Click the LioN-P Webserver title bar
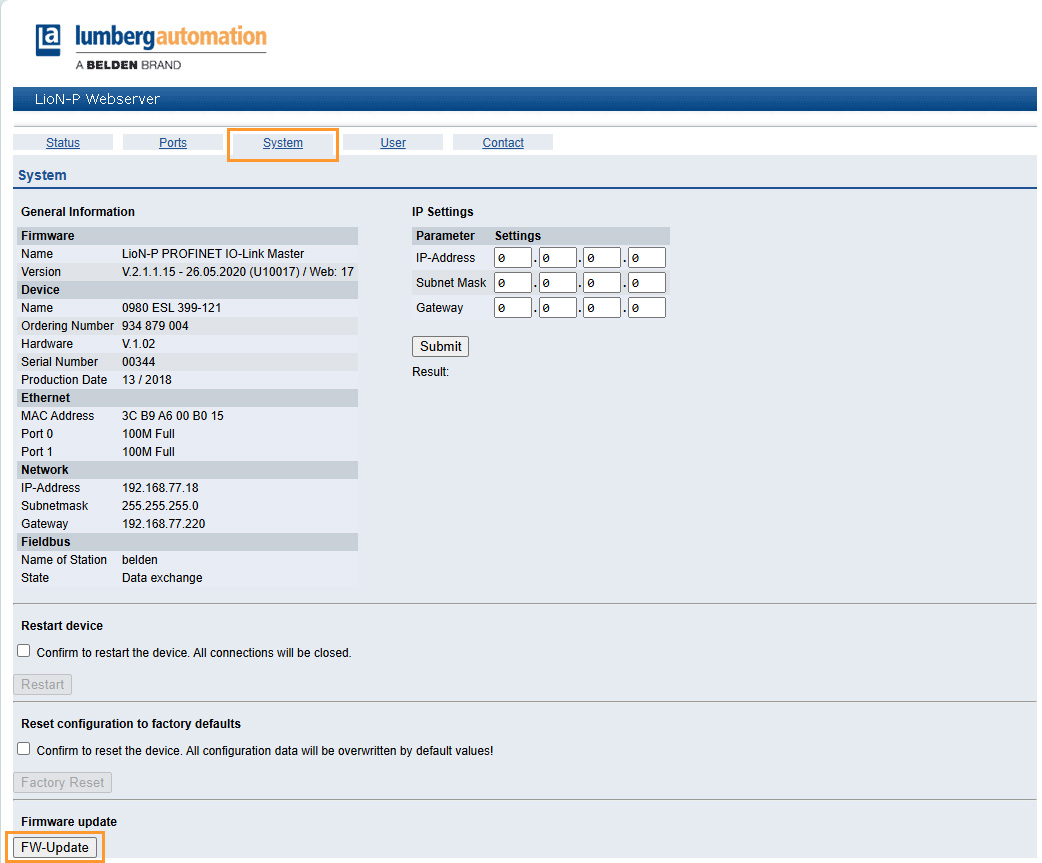This screenshot has width=1042, height=863. click(97, 98)
